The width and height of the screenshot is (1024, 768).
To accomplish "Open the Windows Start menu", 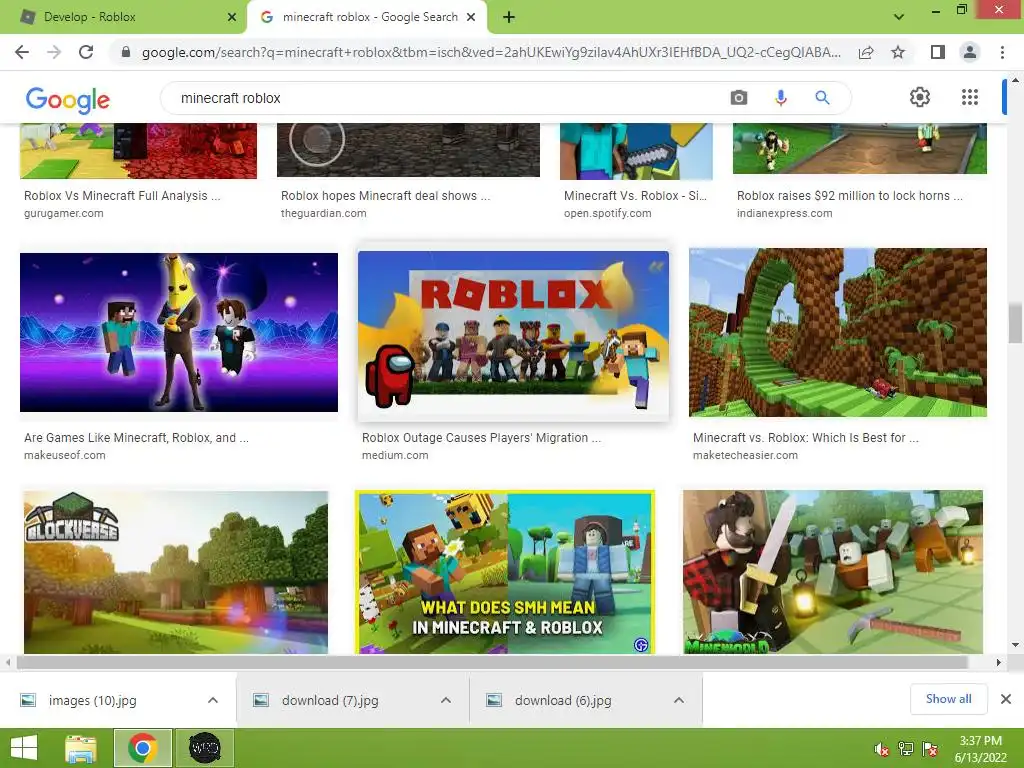I will pyautogui.click(x=24, y=748).
